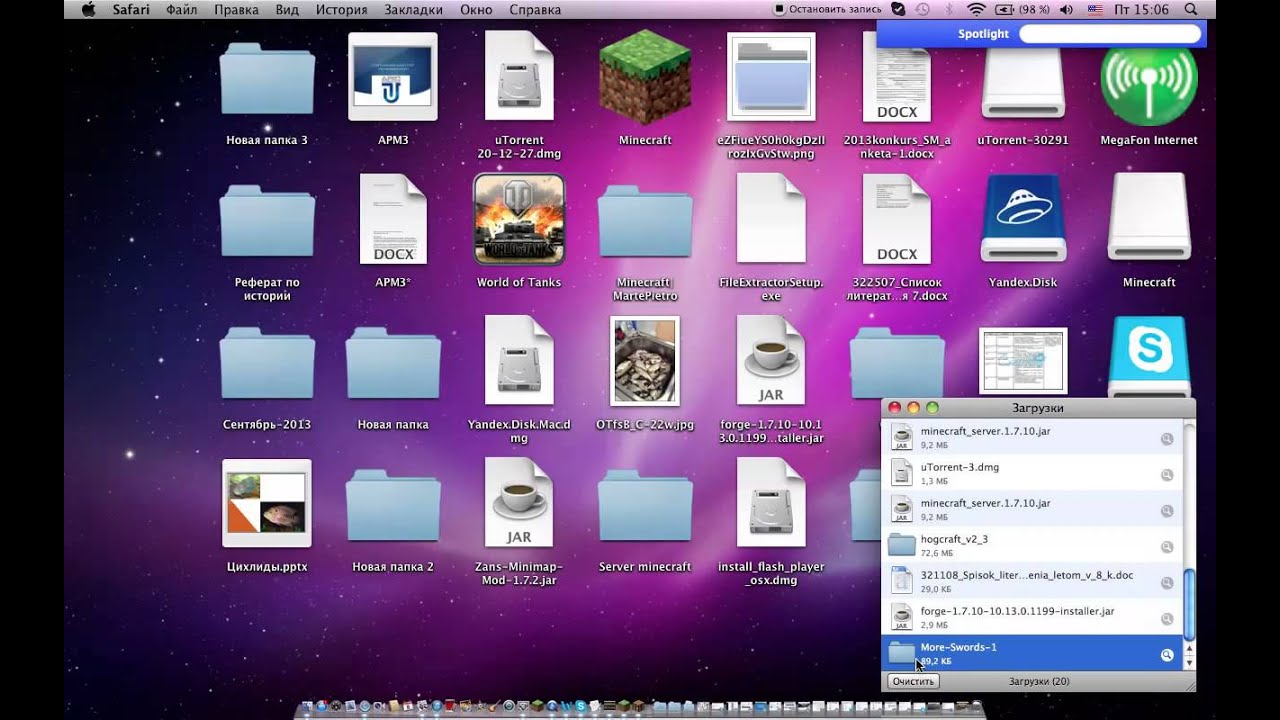The image size is (1280, 720).
Task: Open the Вид menu
Action: pyautogui.click(x=287, y=9)
